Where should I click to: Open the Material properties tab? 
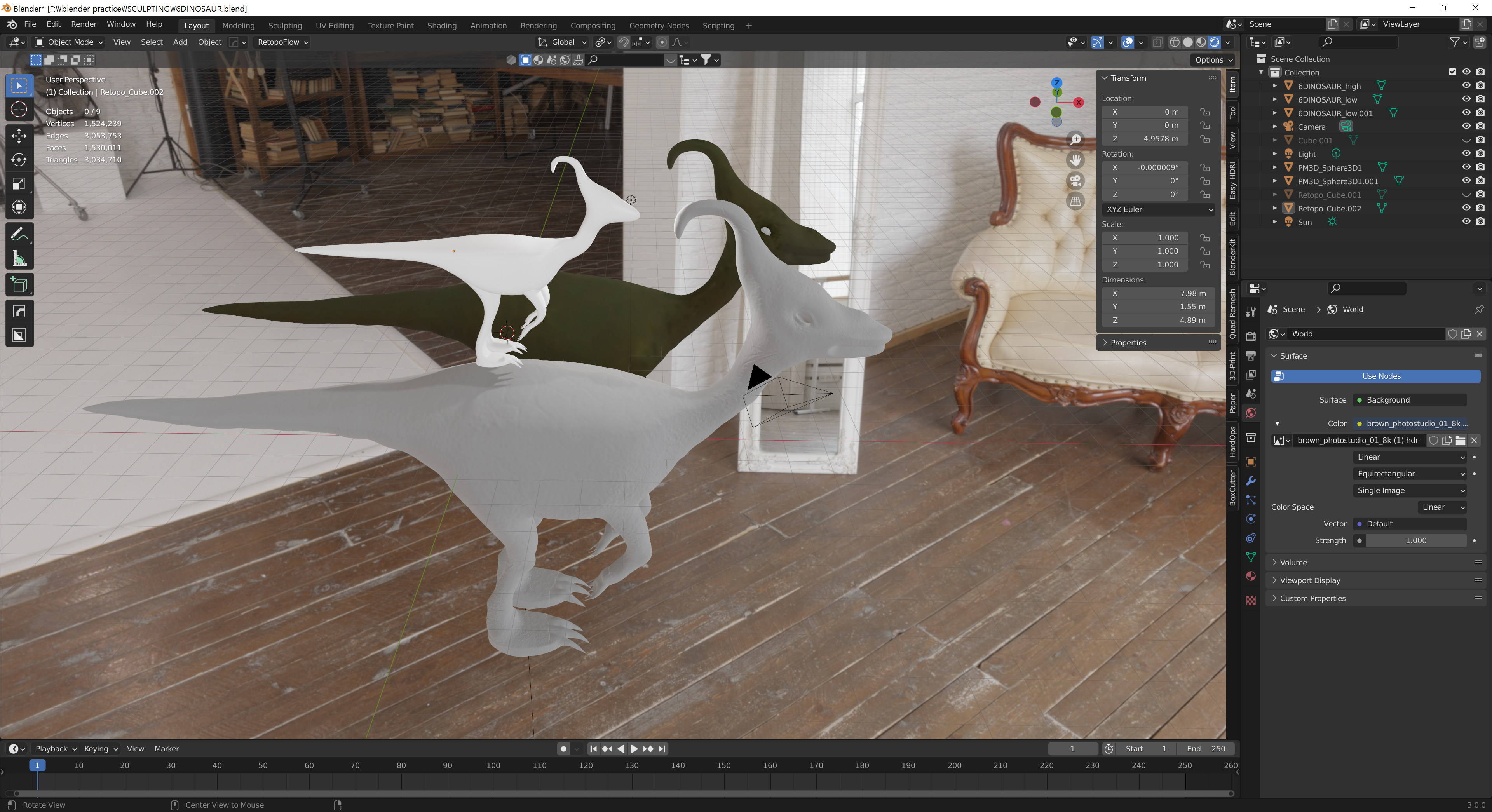pyautogui.click(x=1251, y=576)
